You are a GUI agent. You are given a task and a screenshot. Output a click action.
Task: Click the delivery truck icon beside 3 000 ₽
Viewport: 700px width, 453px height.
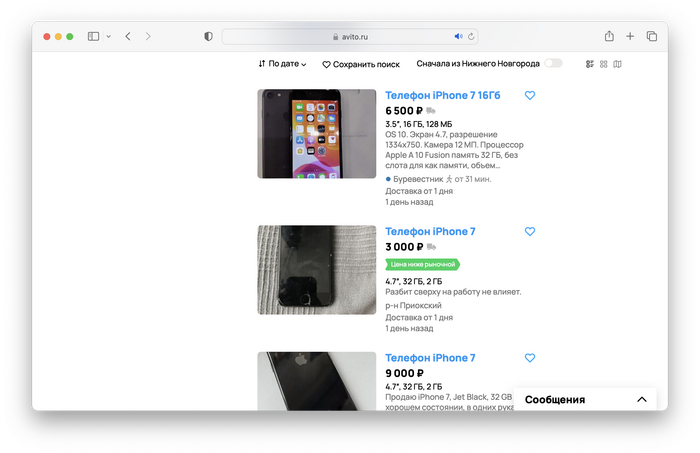[431, 247]
